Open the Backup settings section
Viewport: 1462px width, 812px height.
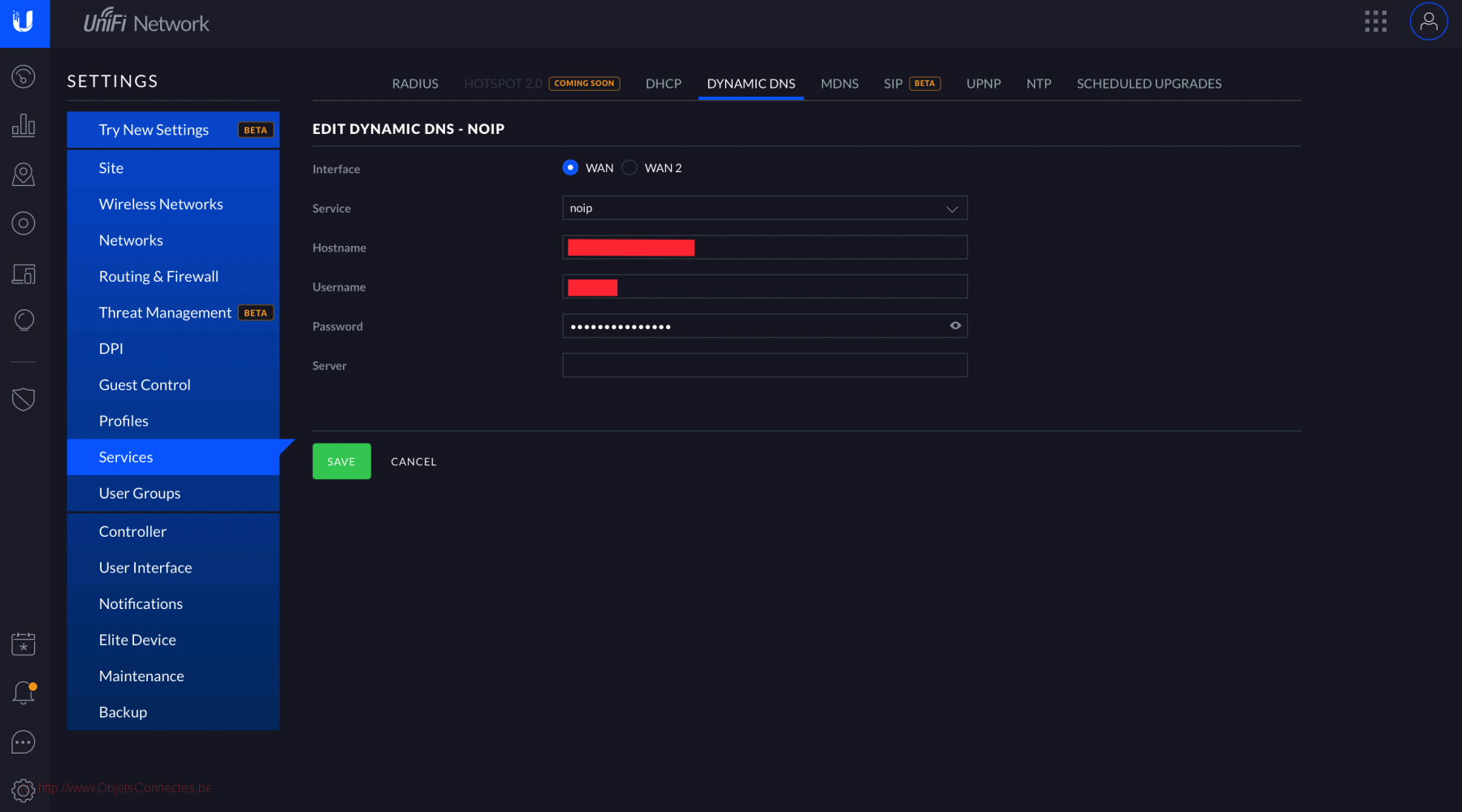(173, 712)
